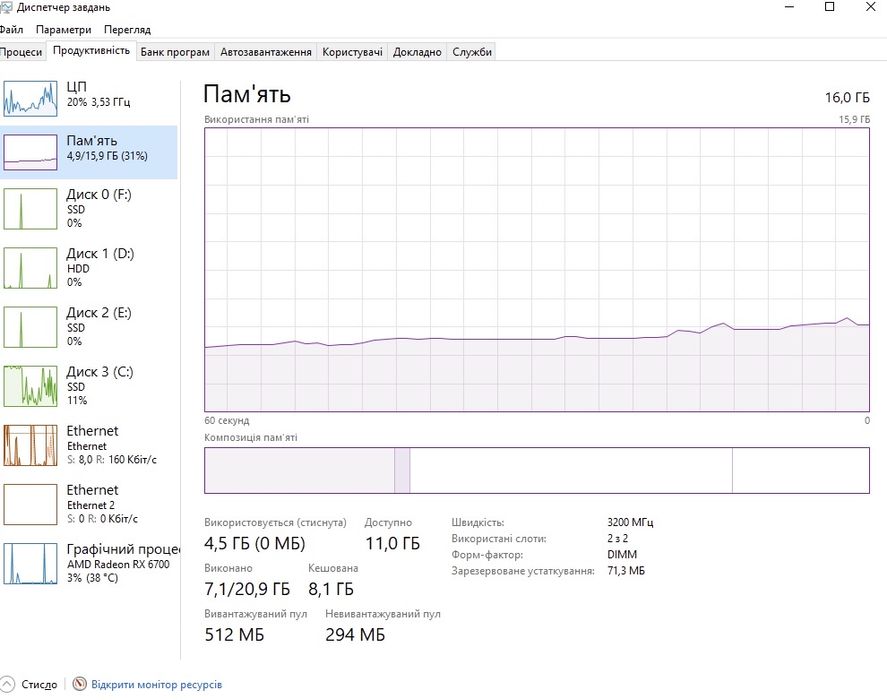Open the Перегляд menu
The width and height of the screenshot is (887, 700).
127,30
